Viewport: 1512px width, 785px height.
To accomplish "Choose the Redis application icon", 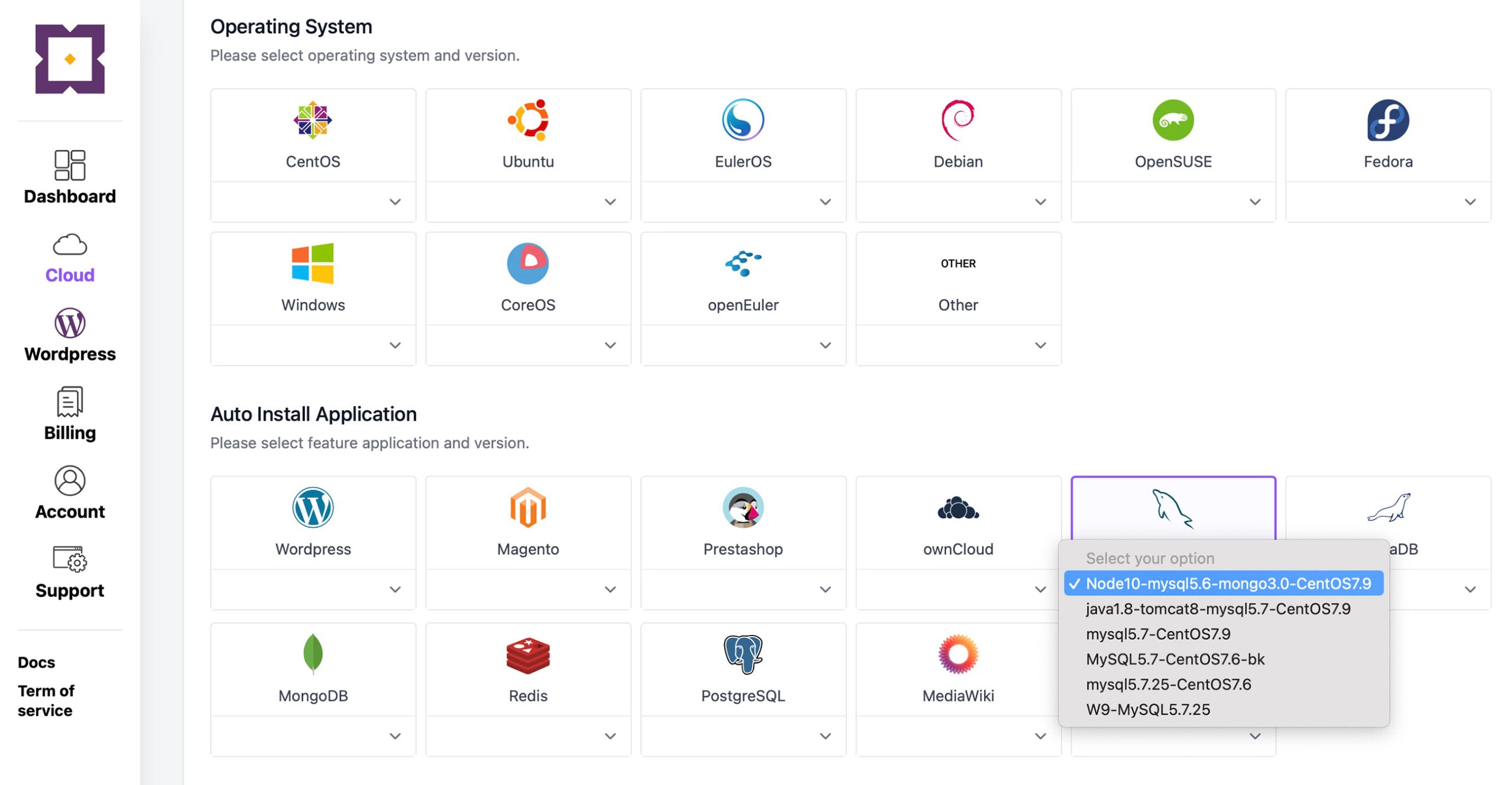I will (x=527, y=655).
